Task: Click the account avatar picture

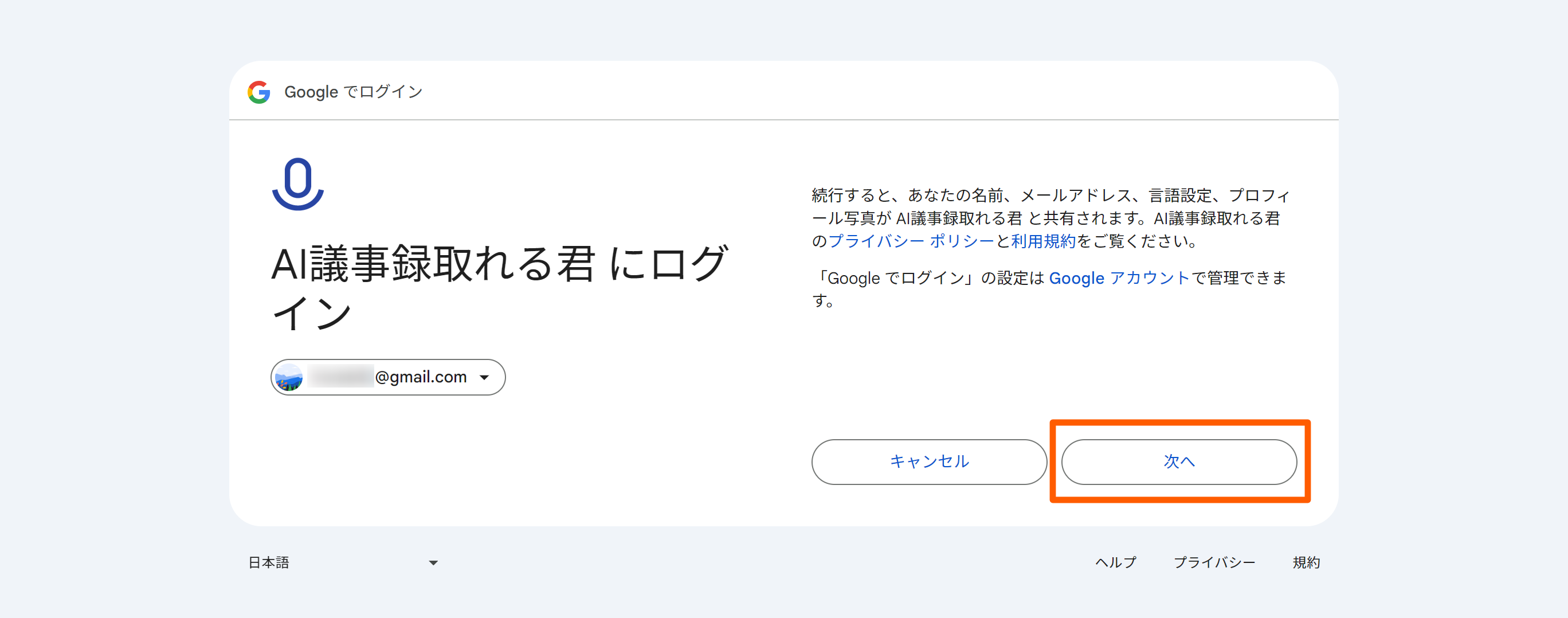Action: (289, 377)
